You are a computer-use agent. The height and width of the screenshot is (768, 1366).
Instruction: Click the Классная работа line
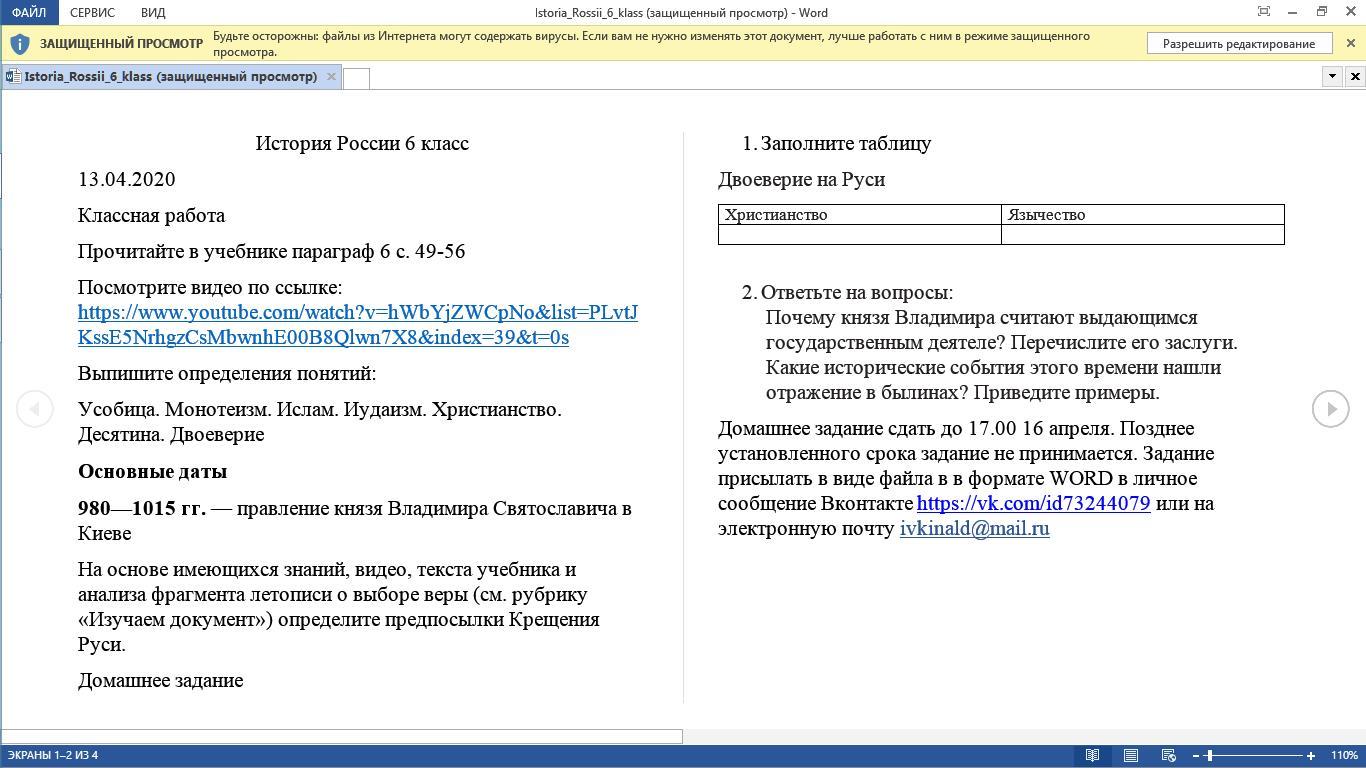[152, 215]
